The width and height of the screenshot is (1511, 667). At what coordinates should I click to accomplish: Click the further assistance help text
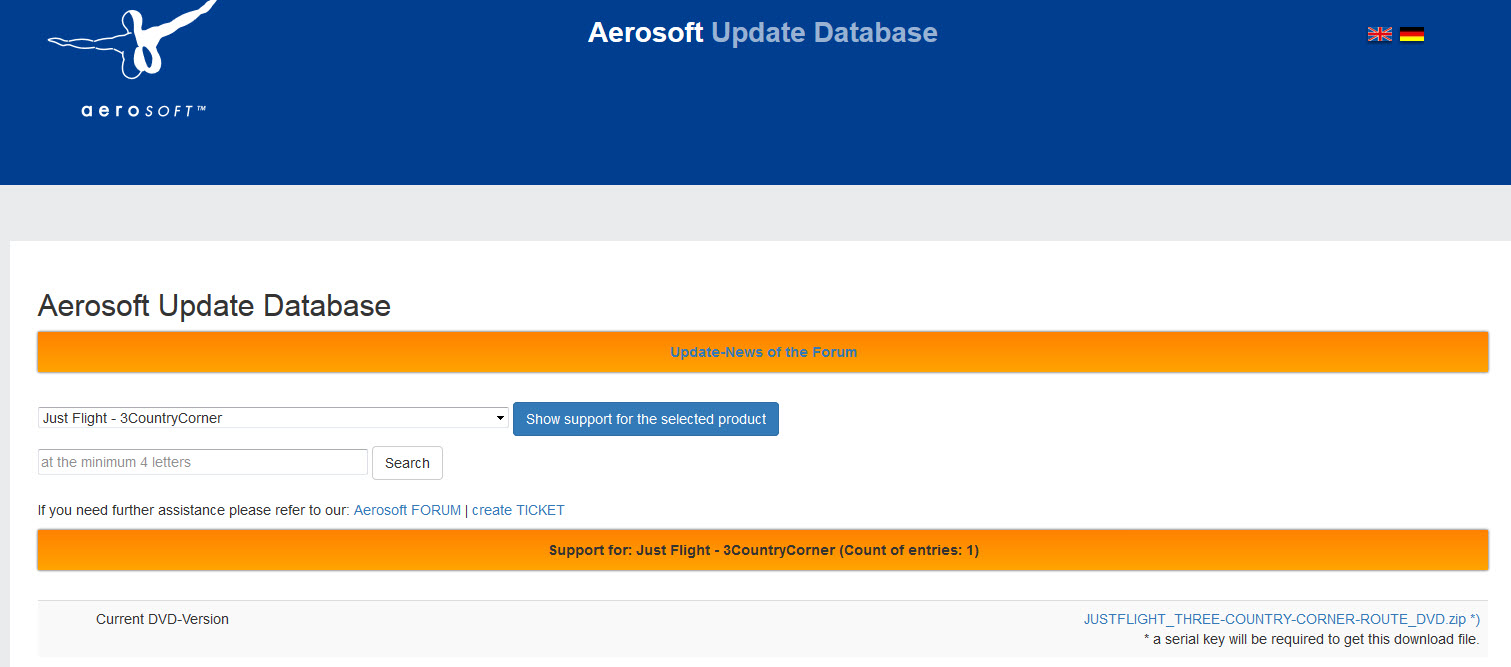193,510
